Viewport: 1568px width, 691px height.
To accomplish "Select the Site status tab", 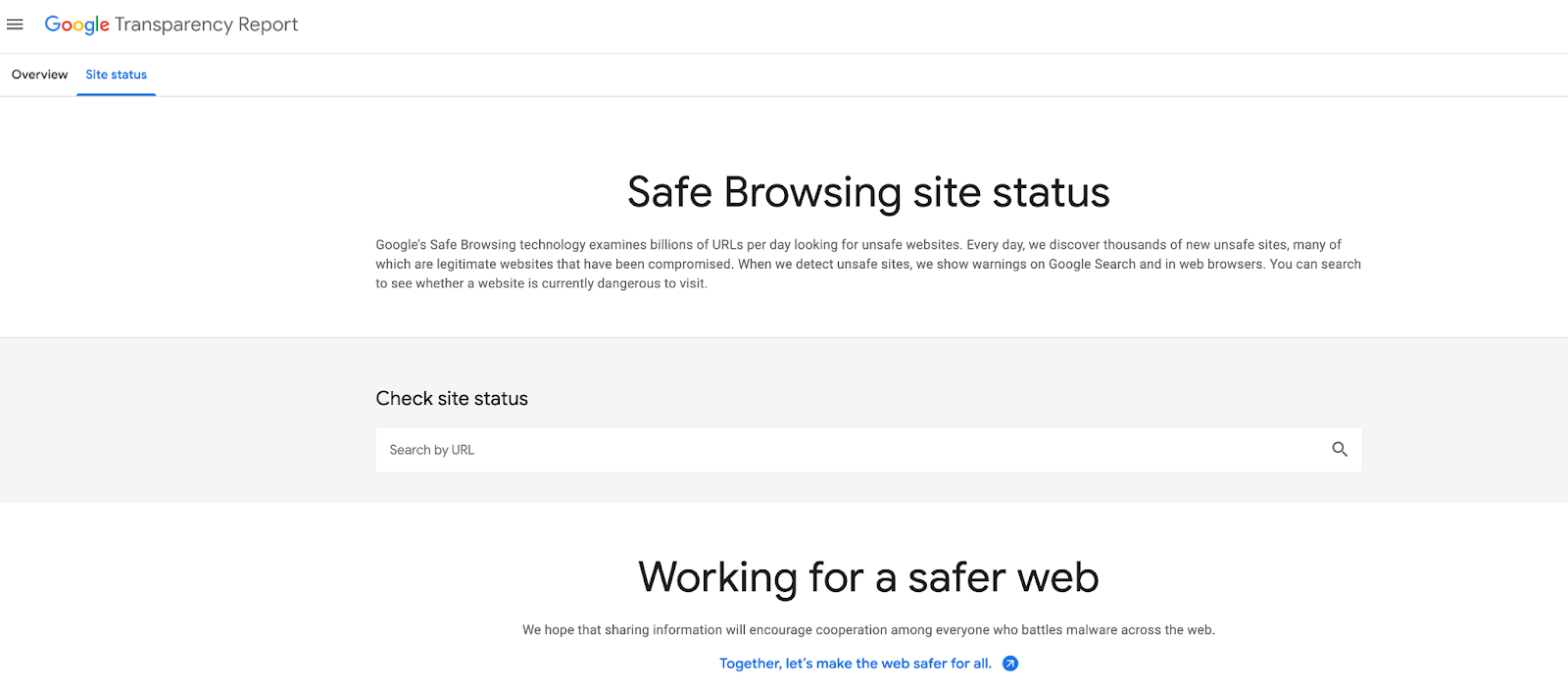I will click(117, 74).
